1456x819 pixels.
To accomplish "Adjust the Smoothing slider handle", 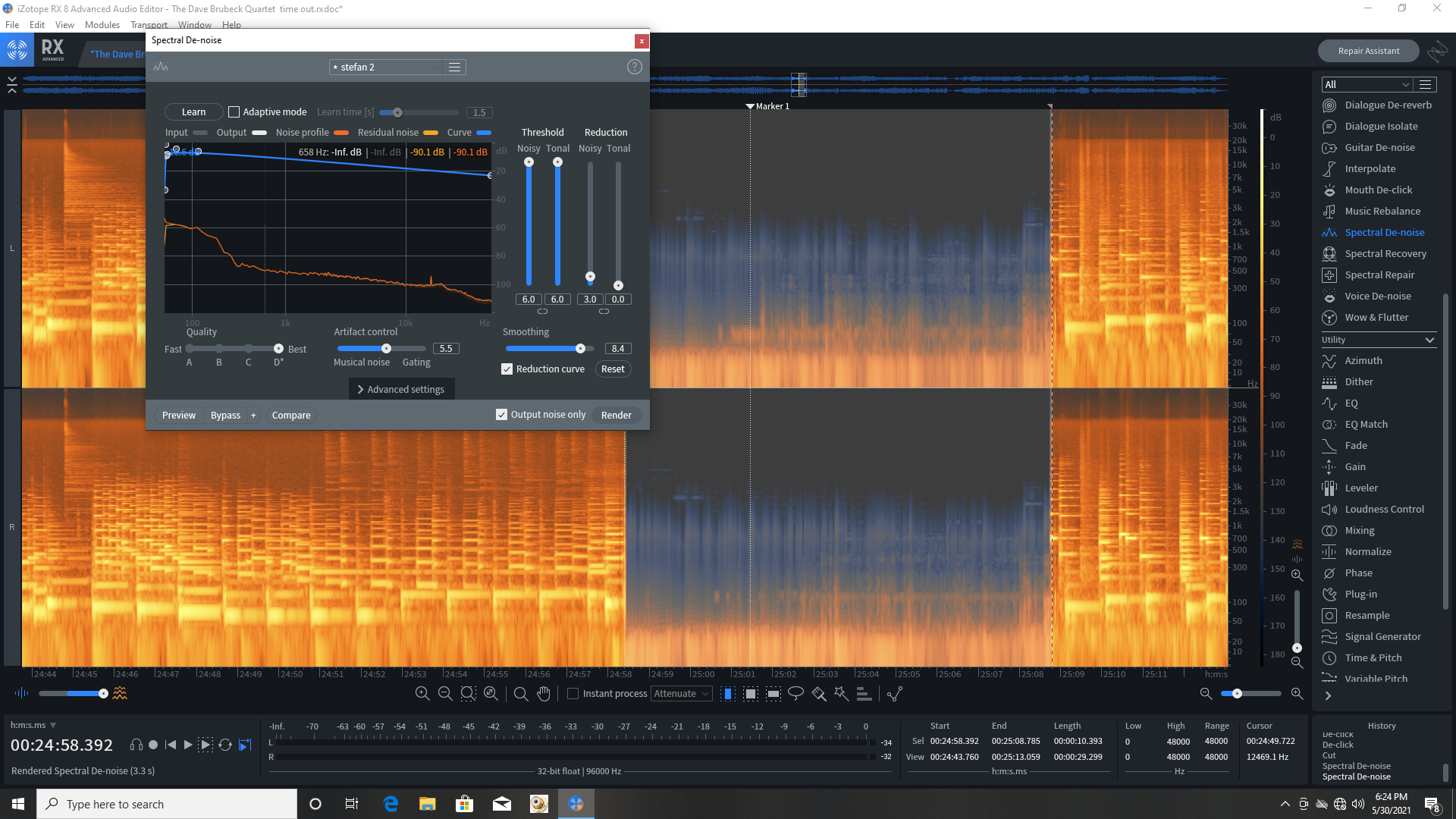I will 580,349.
